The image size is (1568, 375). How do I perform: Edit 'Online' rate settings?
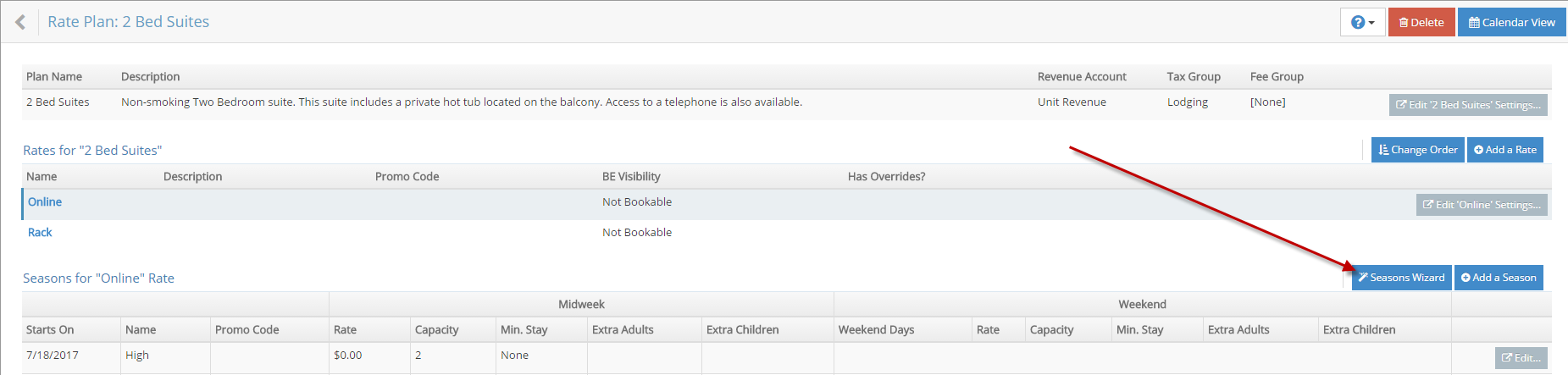(x=1481, y=205)
